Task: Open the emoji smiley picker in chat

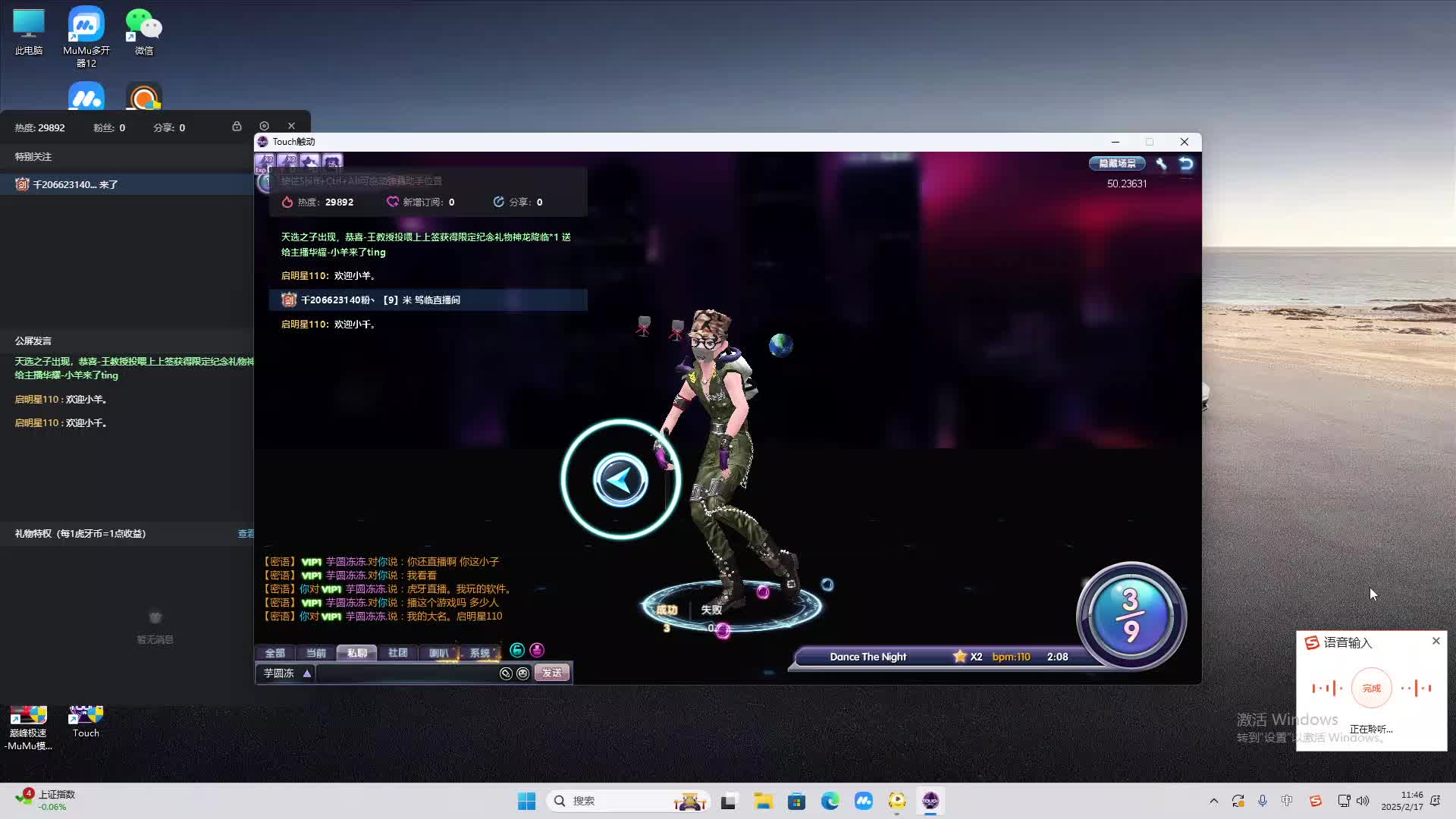Action: 522,673
